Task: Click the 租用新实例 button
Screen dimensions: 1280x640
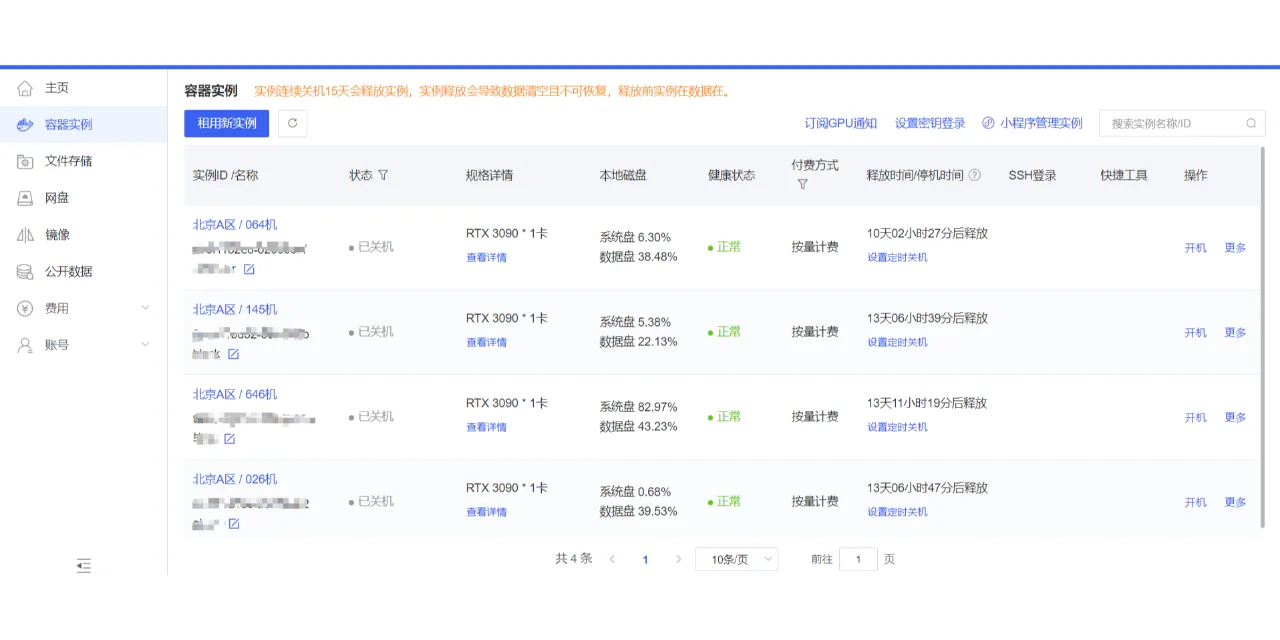Action: [226, 123]
